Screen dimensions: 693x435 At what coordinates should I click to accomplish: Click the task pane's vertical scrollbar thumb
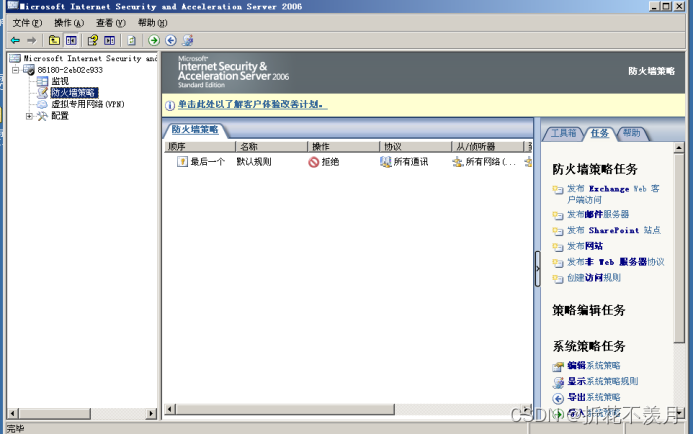pos(679,248)
